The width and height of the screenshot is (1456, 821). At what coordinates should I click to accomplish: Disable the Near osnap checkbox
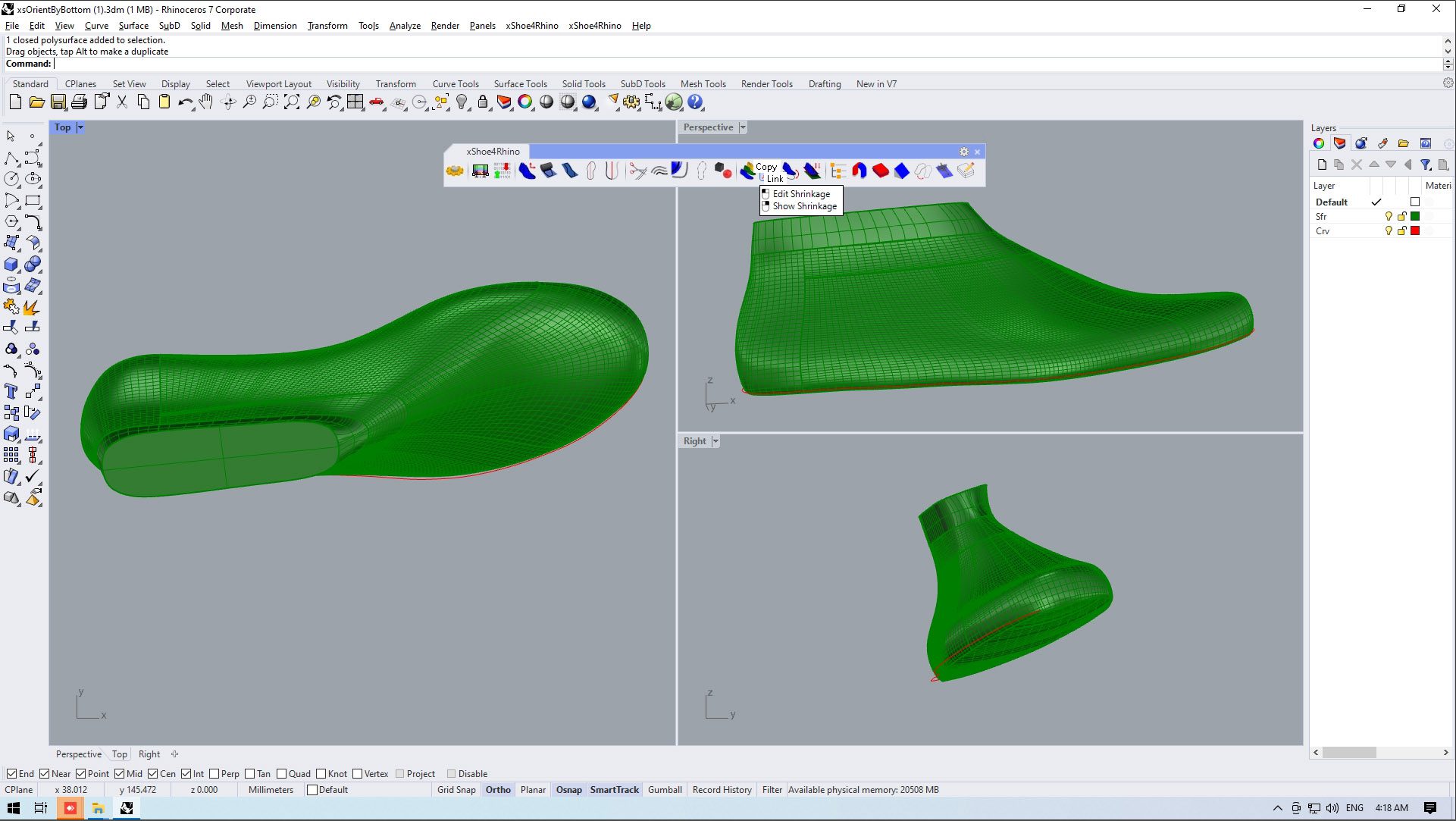click(45, 774)
